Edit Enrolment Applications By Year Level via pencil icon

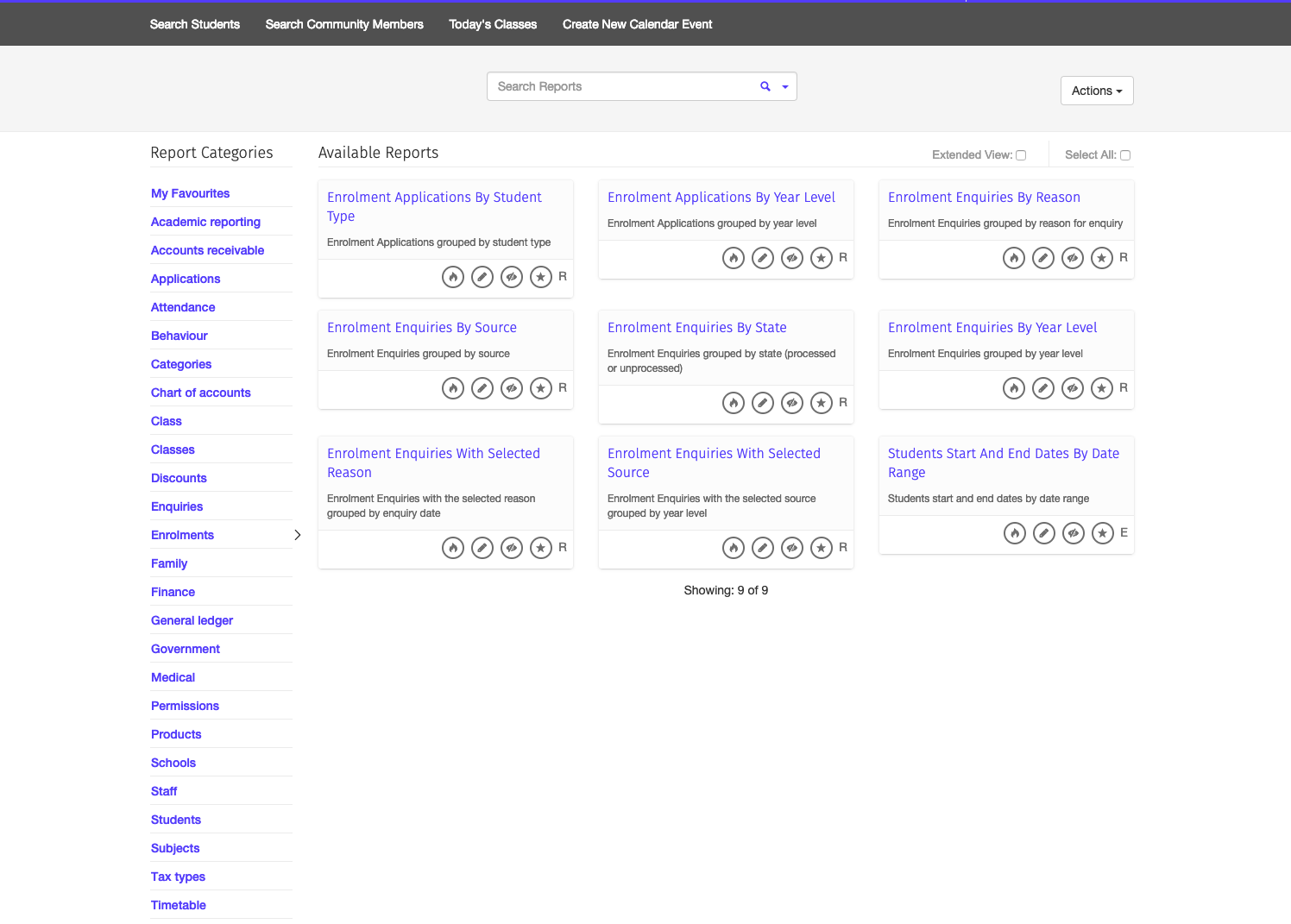[x=763, y=258]
